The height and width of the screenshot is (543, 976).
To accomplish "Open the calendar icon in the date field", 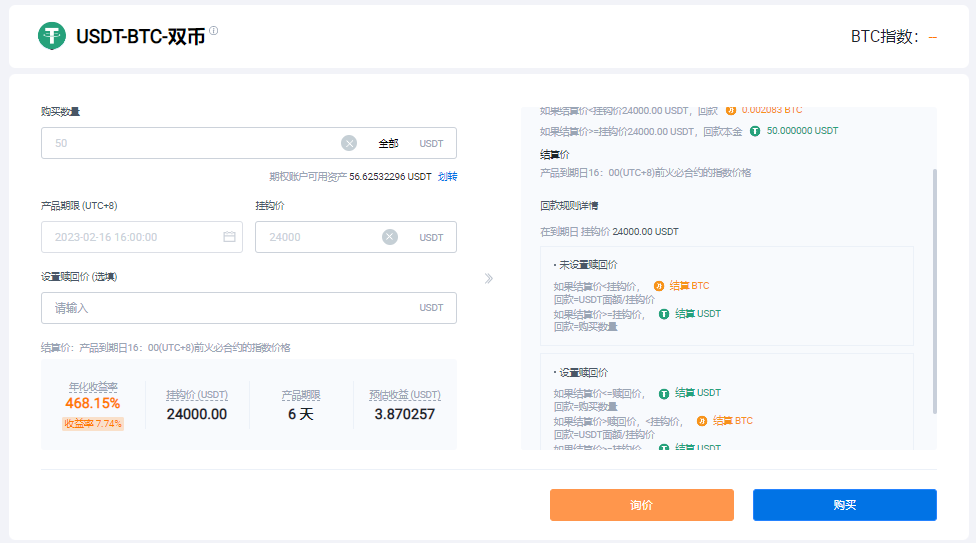I will [229, 237].
